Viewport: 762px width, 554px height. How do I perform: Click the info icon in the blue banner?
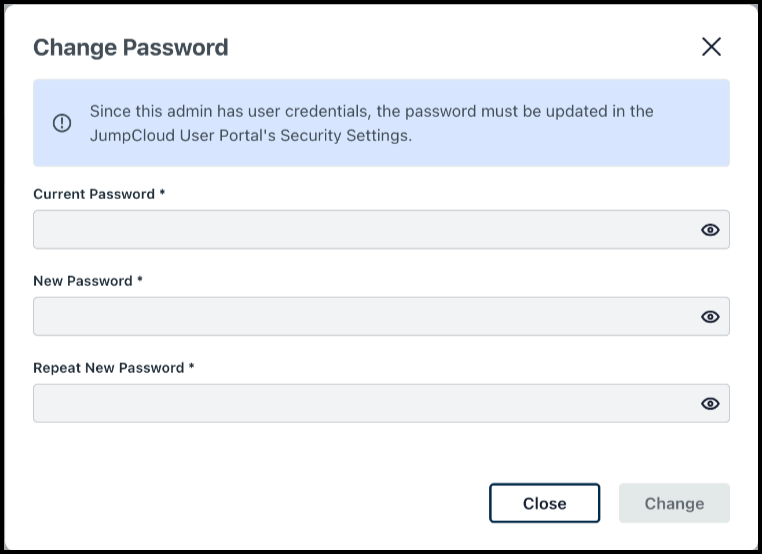tap(62, 123)
